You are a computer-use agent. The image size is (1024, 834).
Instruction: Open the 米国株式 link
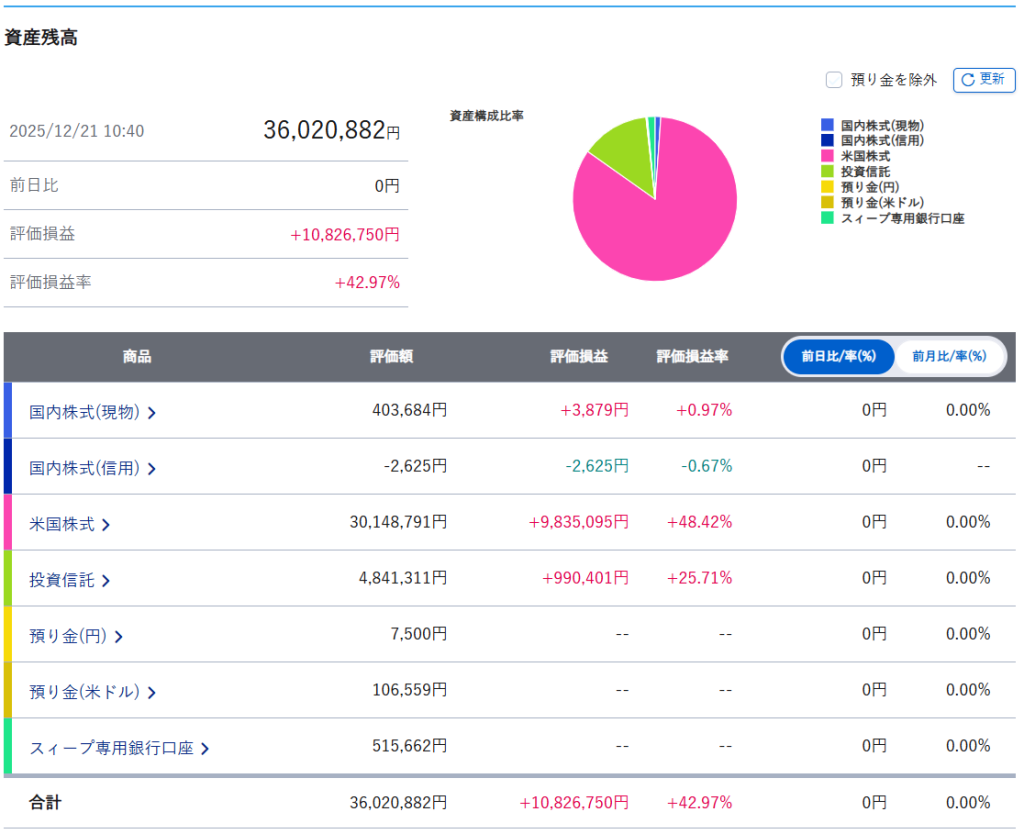(x=62, y=523)
